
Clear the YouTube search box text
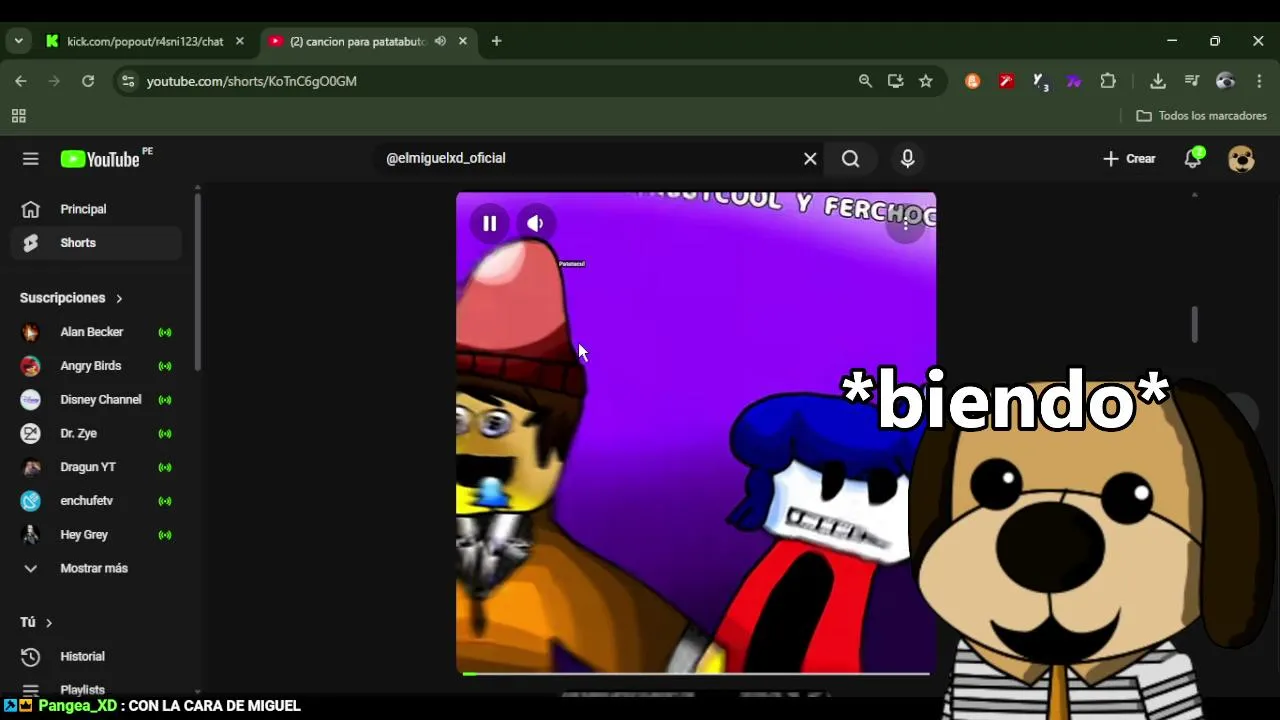click(810, 158)
